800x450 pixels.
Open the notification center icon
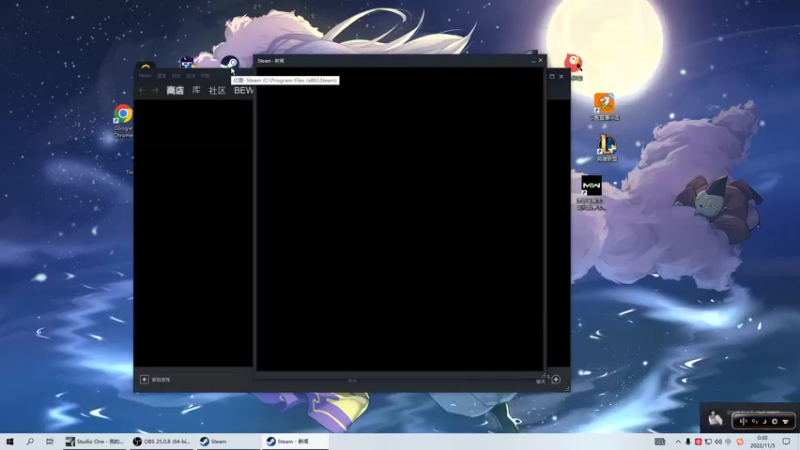coord(786,442)
